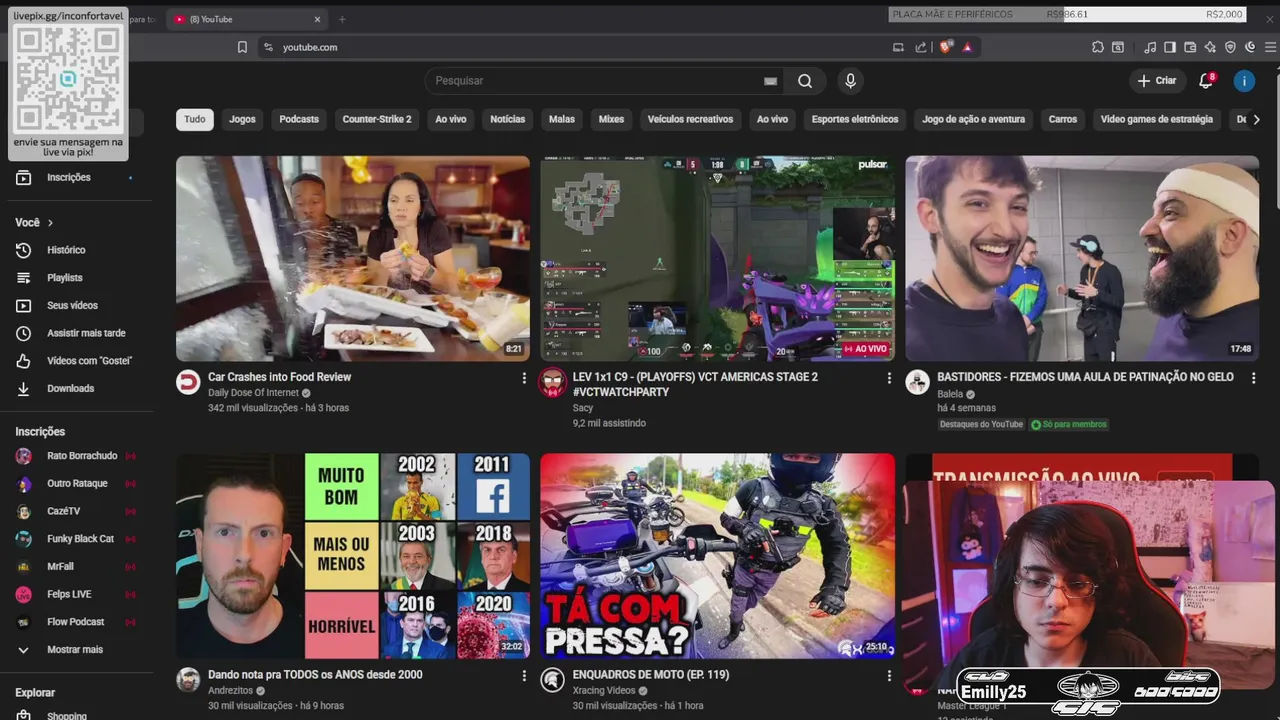Open Rato Borrachudo subscription channel
Image resolution: width=1280 pixels, height=720 pixels.
pyautogui.click(x=75, y=456)
